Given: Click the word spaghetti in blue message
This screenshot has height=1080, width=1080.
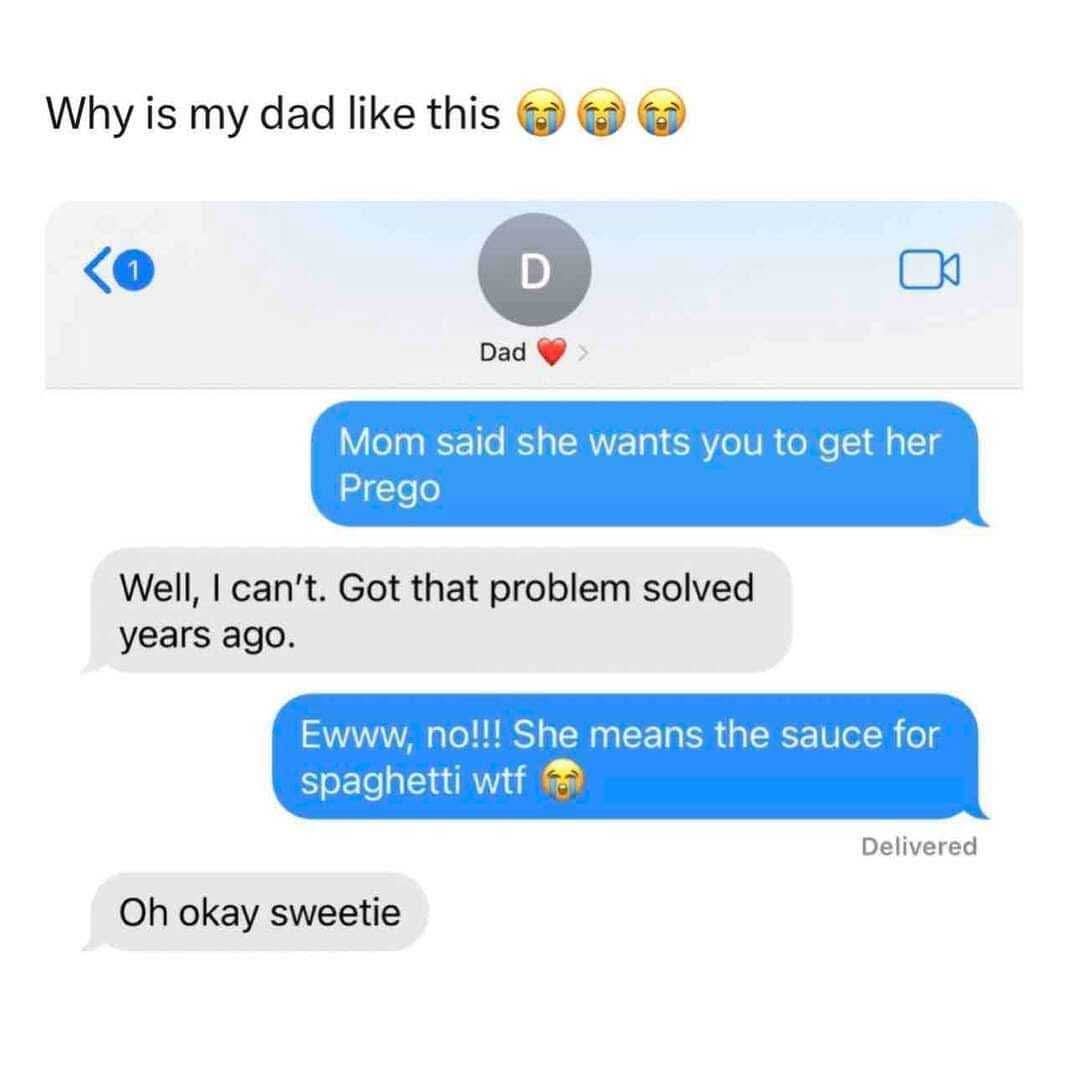Looking at the screenshot, I should (x=380, y=782).
